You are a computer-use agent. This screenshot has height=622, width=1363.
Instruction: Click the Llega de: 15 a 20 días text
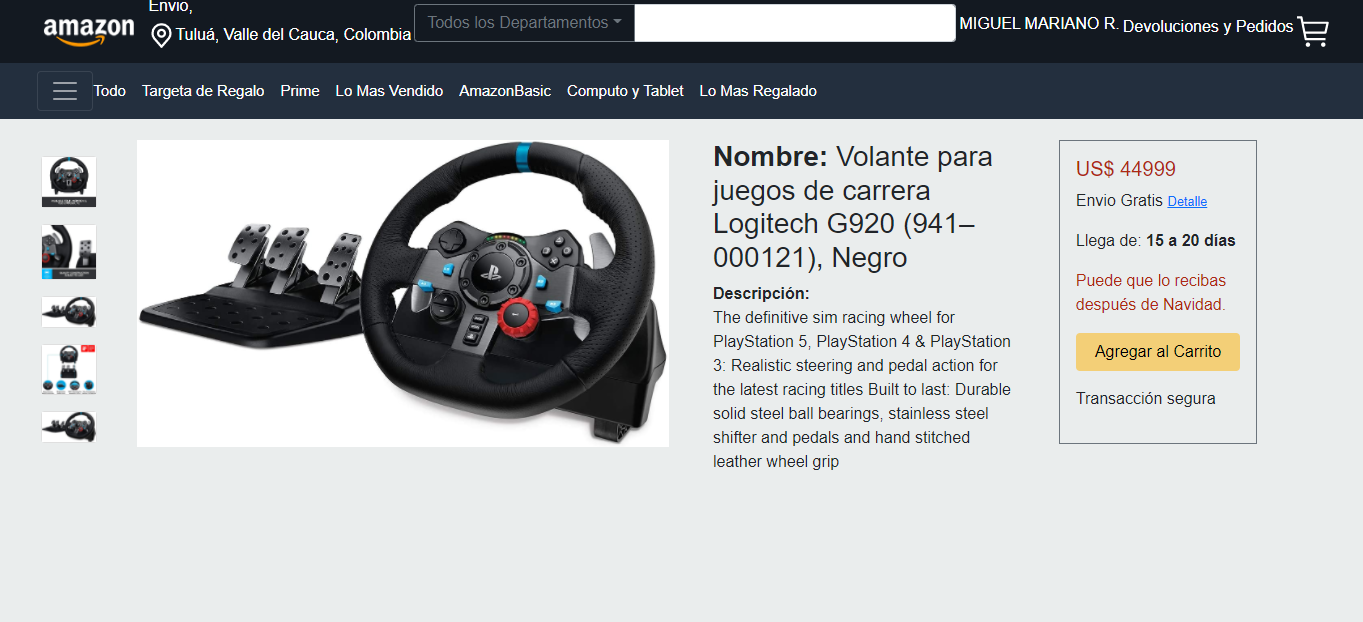1156,241
